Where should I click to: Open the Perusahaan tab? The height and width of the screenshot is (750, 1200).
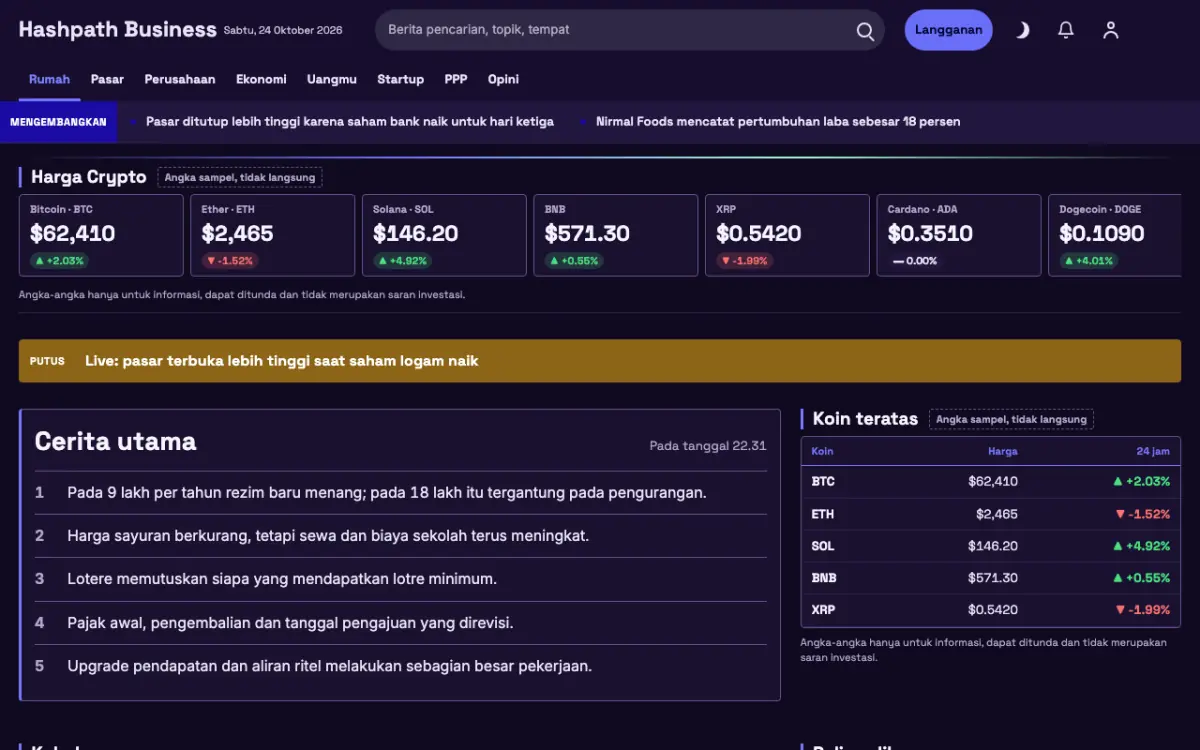pos(180,79)
